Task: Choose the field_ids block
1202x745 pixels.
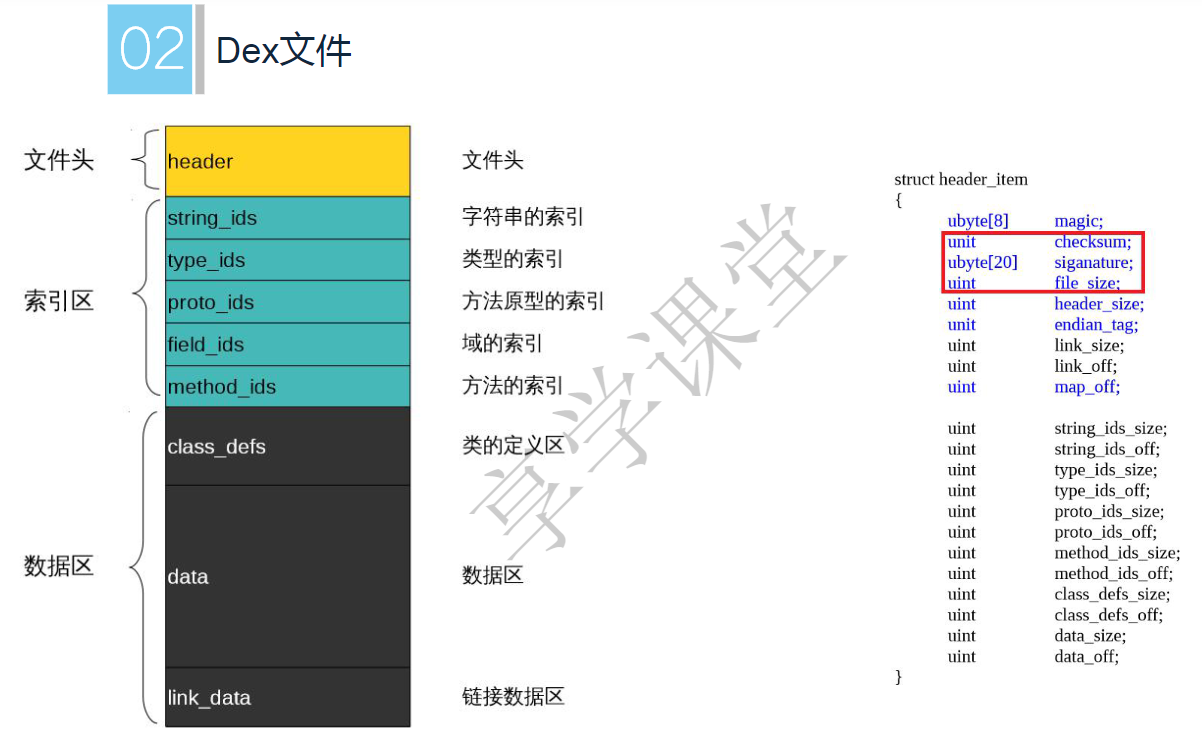Action: [288, 344]
